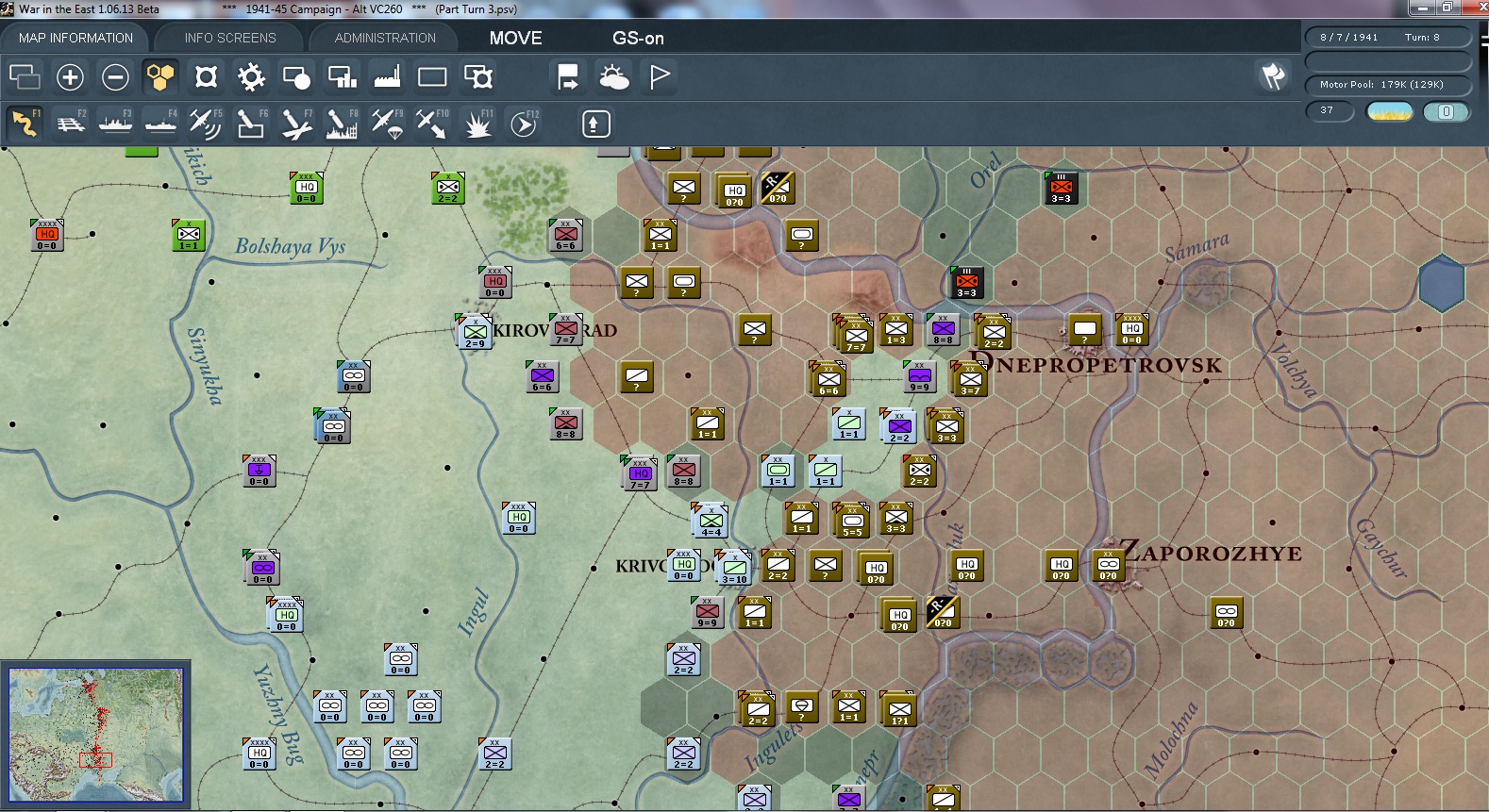This screenshot has height=812, width=1489.
Task: Select the purple HQ 7=7 unit counter
Action: click(x=640, y=472)
